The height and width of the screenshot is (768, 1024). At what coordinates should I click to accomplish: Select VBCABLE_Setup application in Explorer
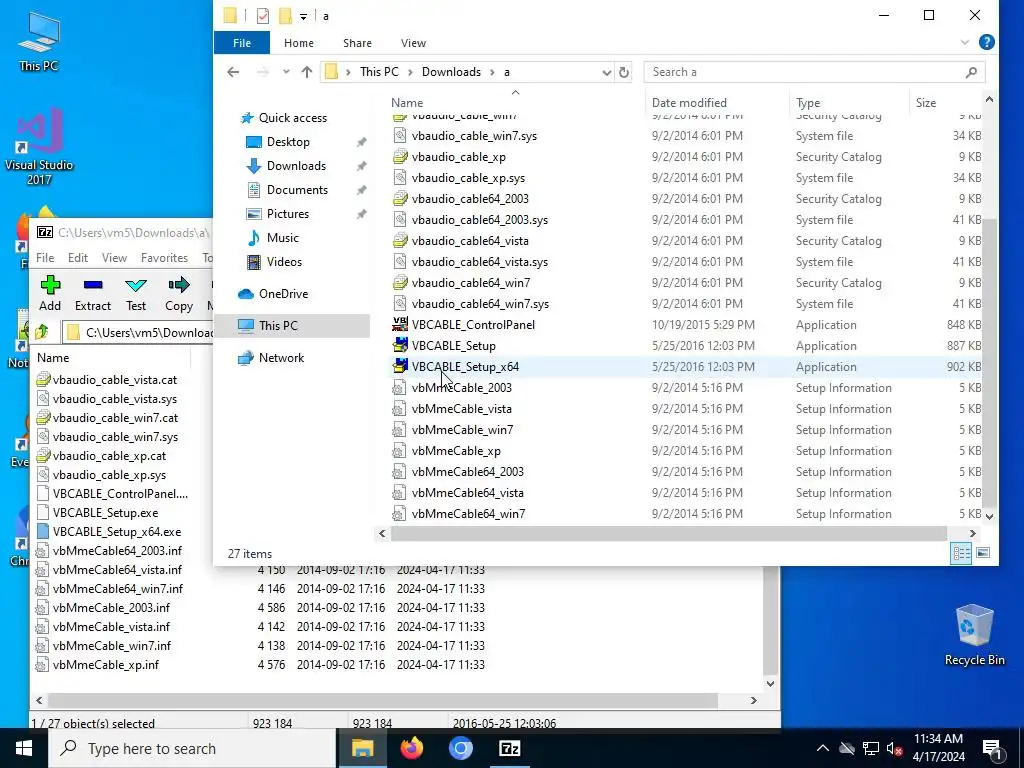click(453, 346)
